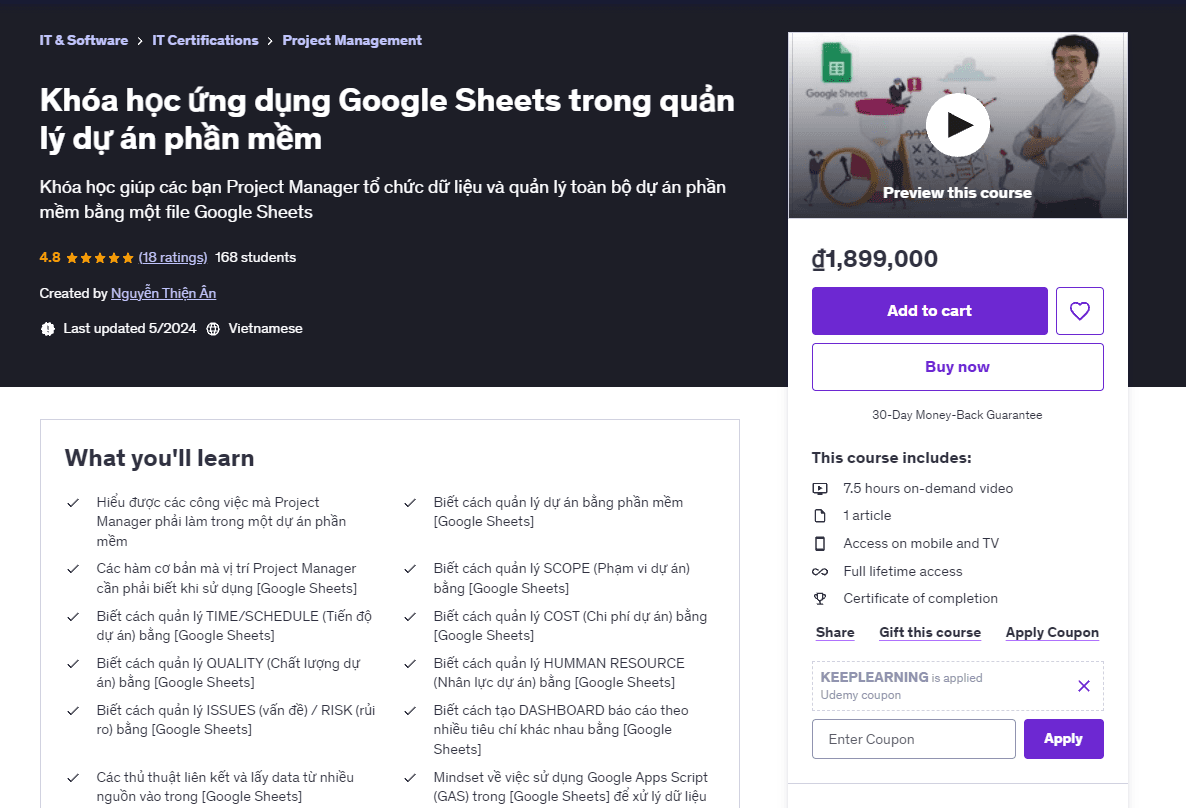
Task: Click '1 article' text
Action: (x=867, y=516)
